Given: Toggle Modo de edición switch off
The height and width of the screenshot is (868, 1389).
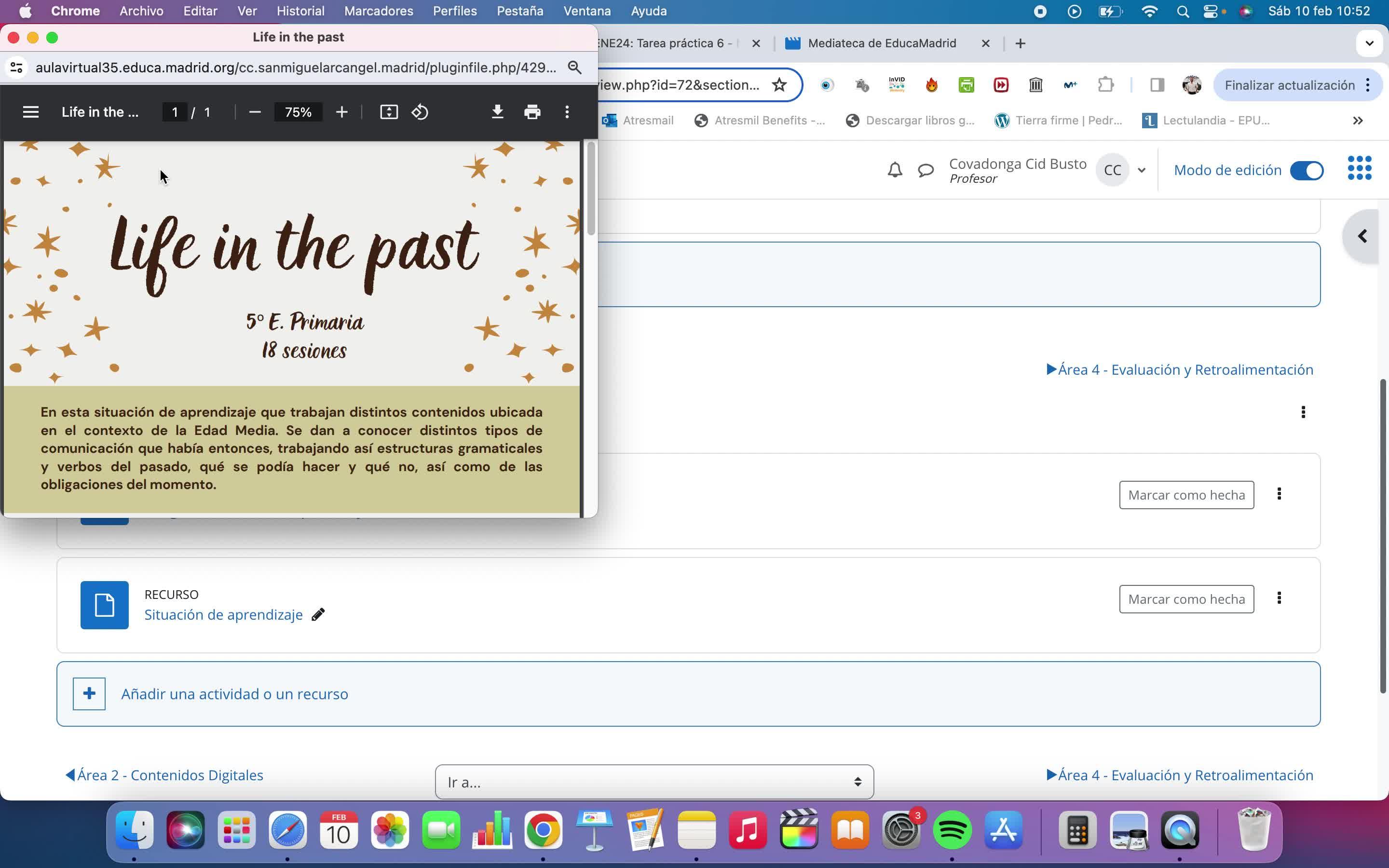Looking at the screenshot, I should tap(1307, 171).
